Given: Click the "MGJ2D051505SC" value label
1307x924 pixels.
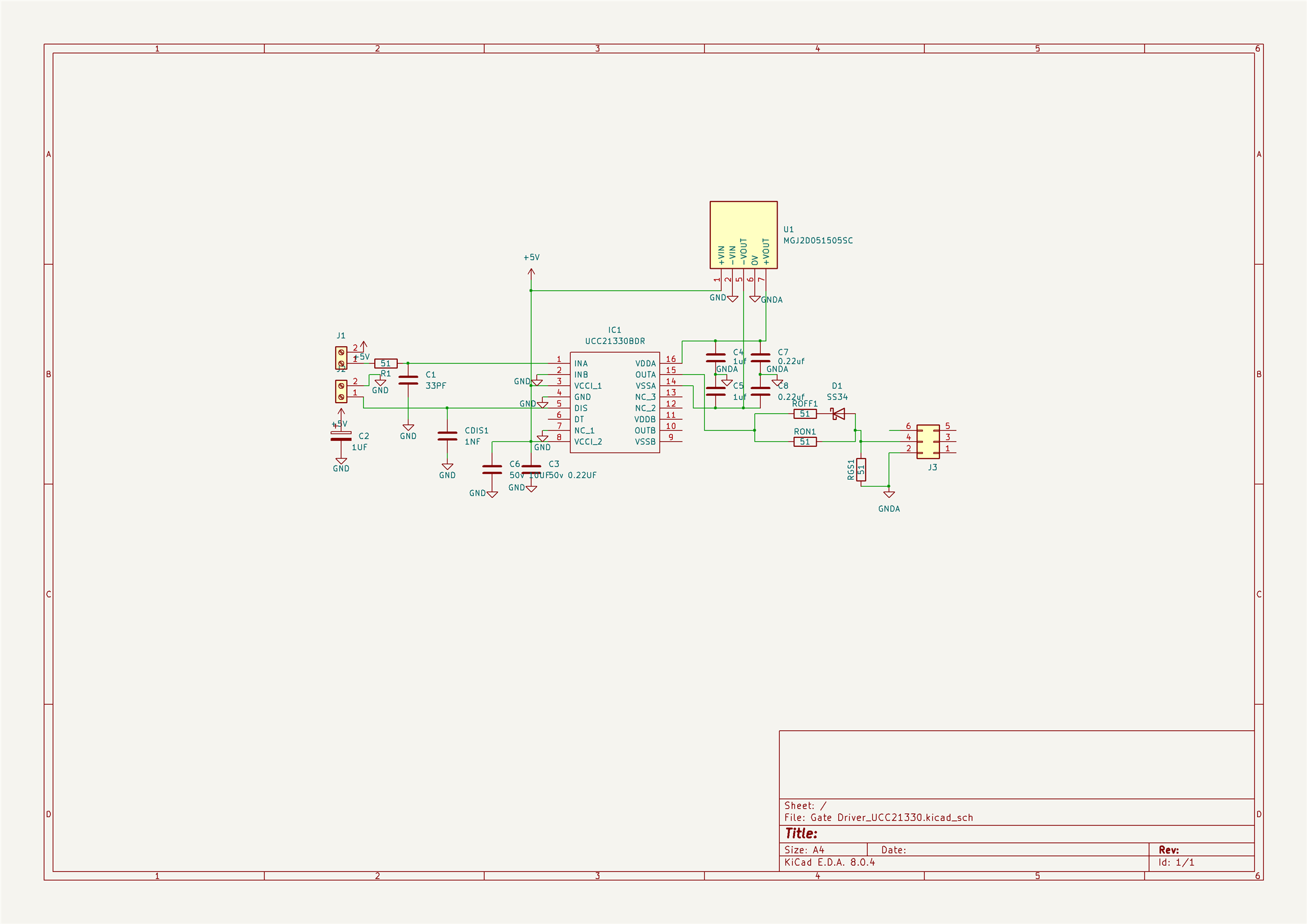Looking at the screenshot, I should [x=818, y=240].
